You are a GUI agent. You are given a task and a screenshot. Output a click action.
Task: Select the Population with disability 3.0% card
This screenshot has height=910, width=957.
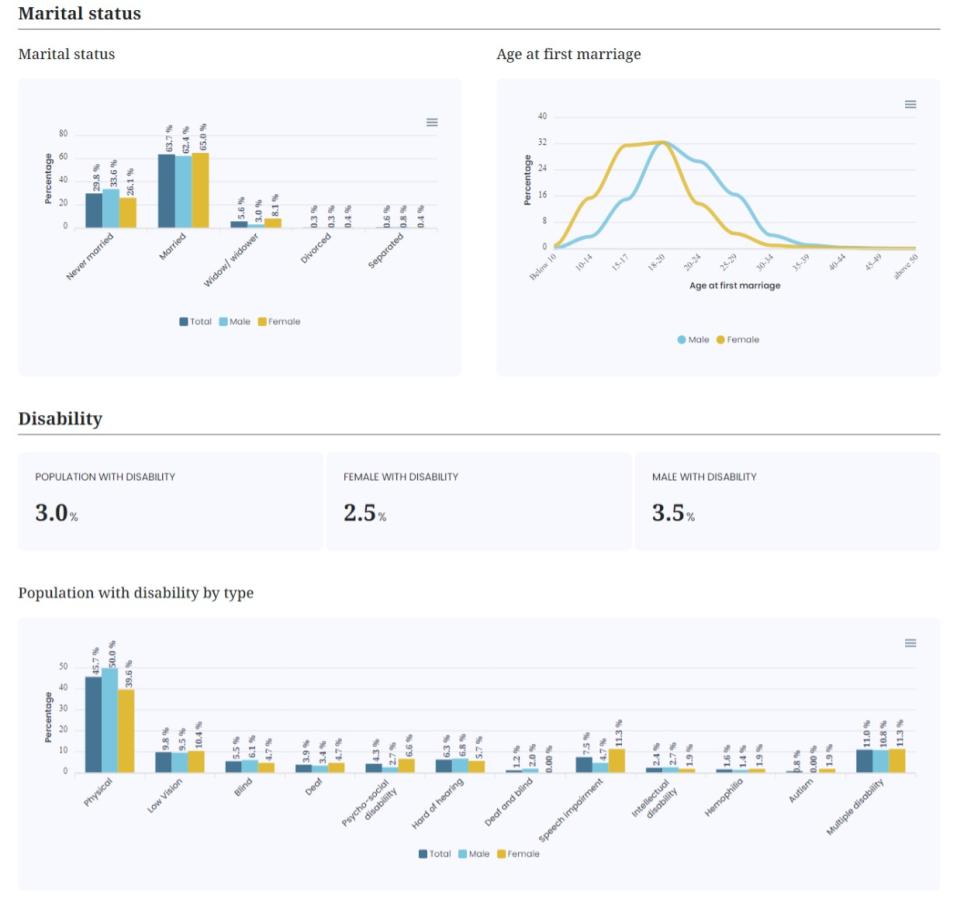click(x=170, y=501)
